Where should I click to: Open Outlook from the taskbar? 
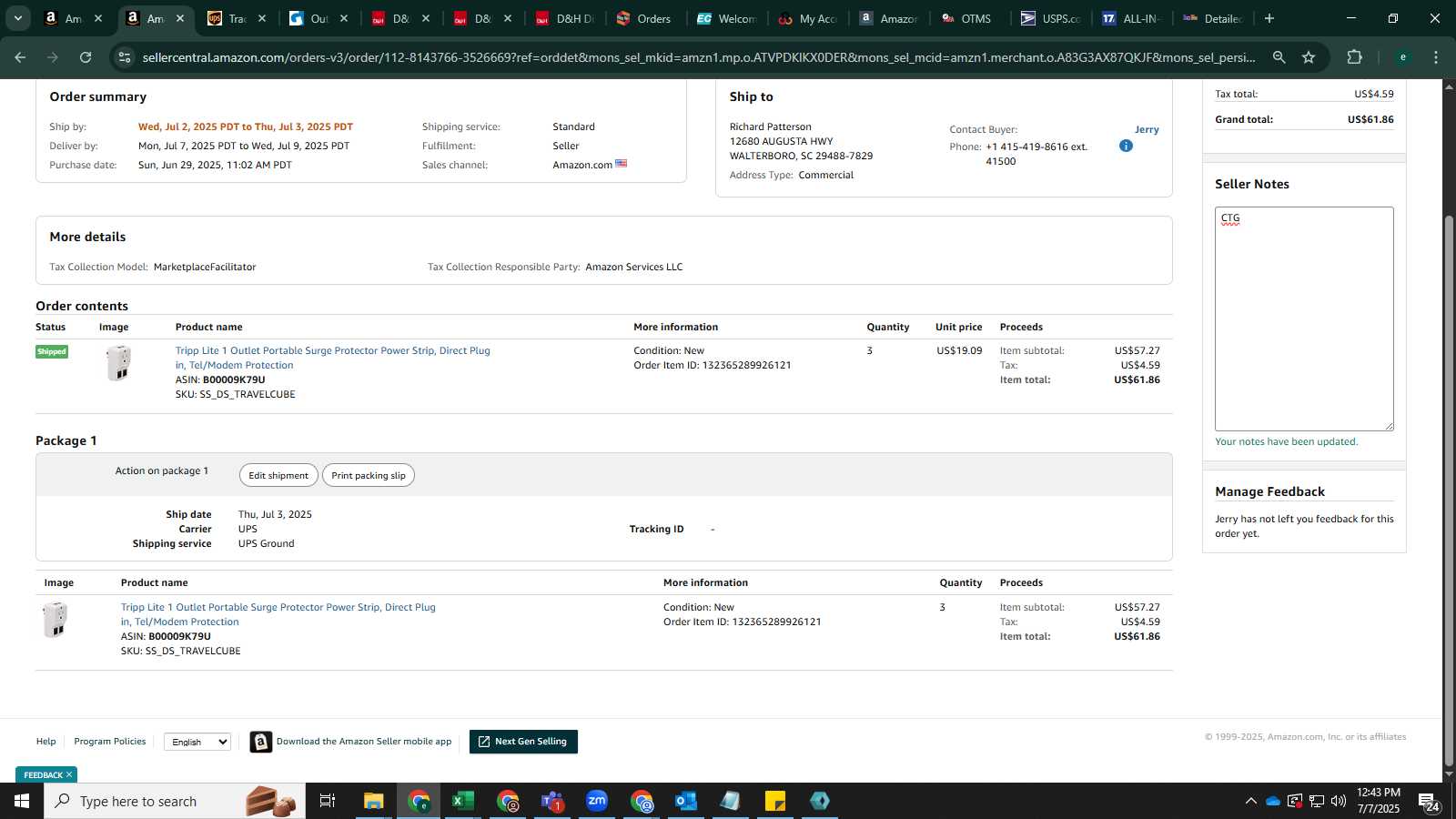point(686,801)
